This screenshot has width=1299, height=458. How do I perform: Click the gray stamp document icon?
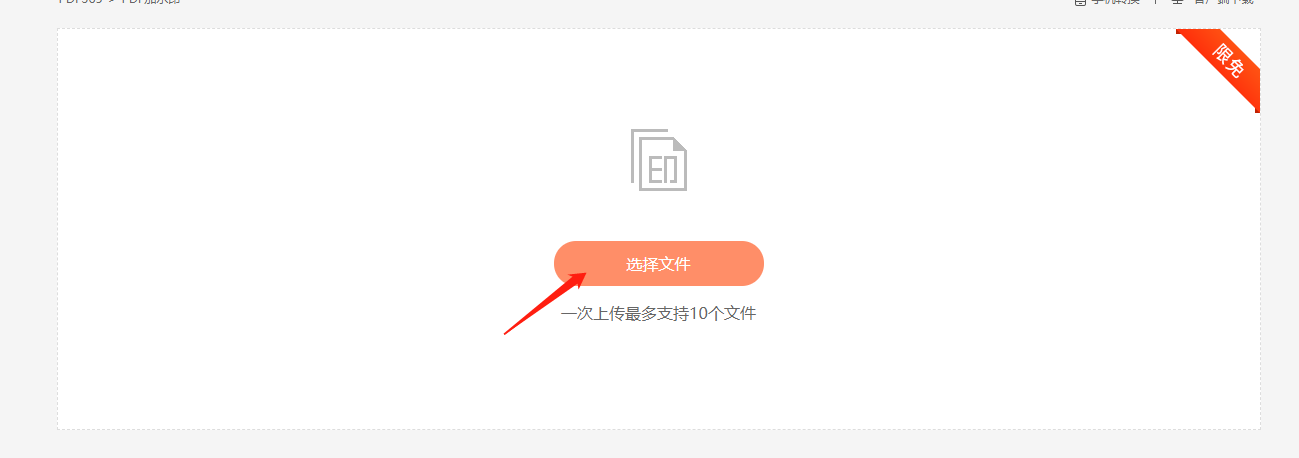click(x=659, y=159)
